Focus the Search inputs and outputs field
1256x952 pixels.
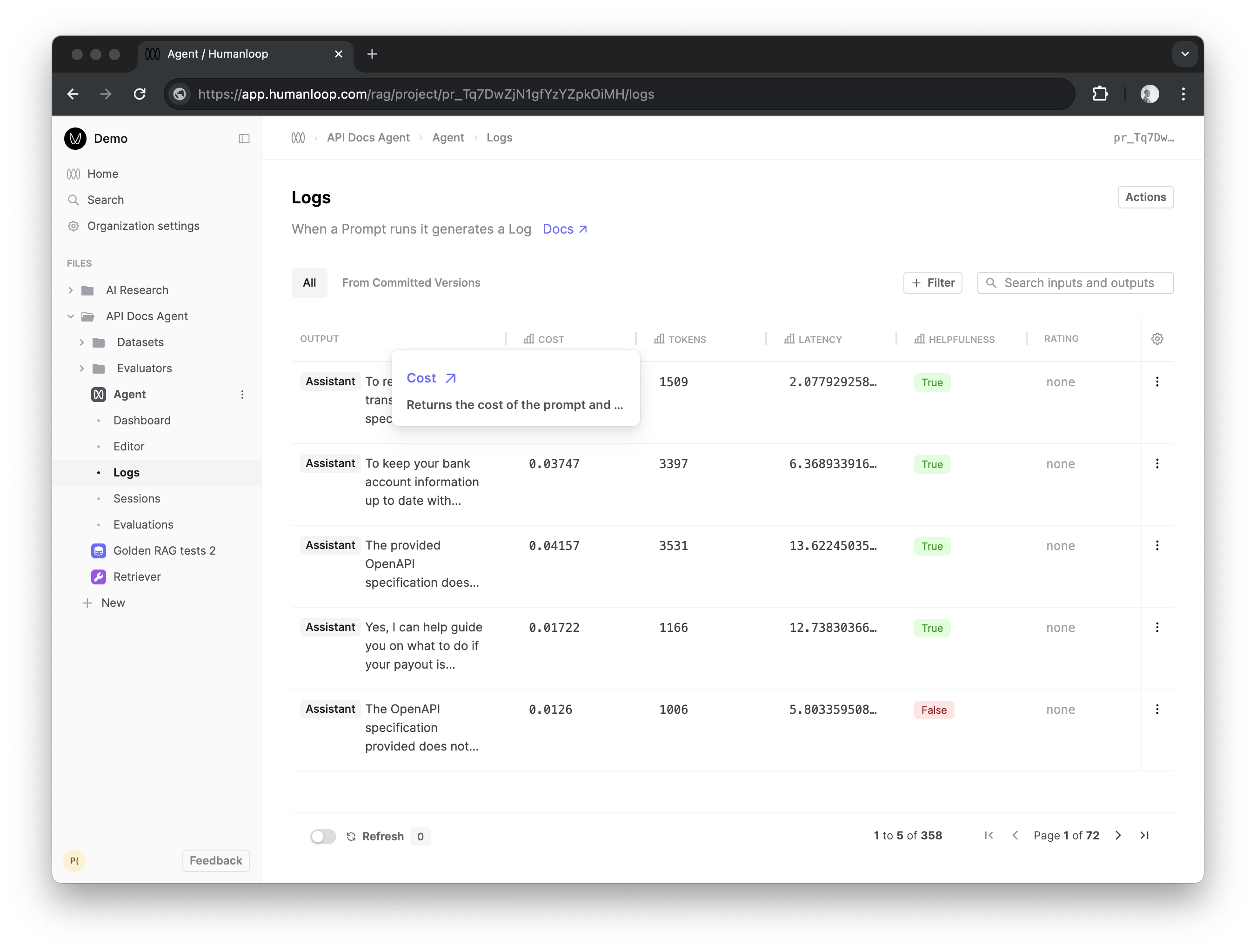coord(1075,283)
